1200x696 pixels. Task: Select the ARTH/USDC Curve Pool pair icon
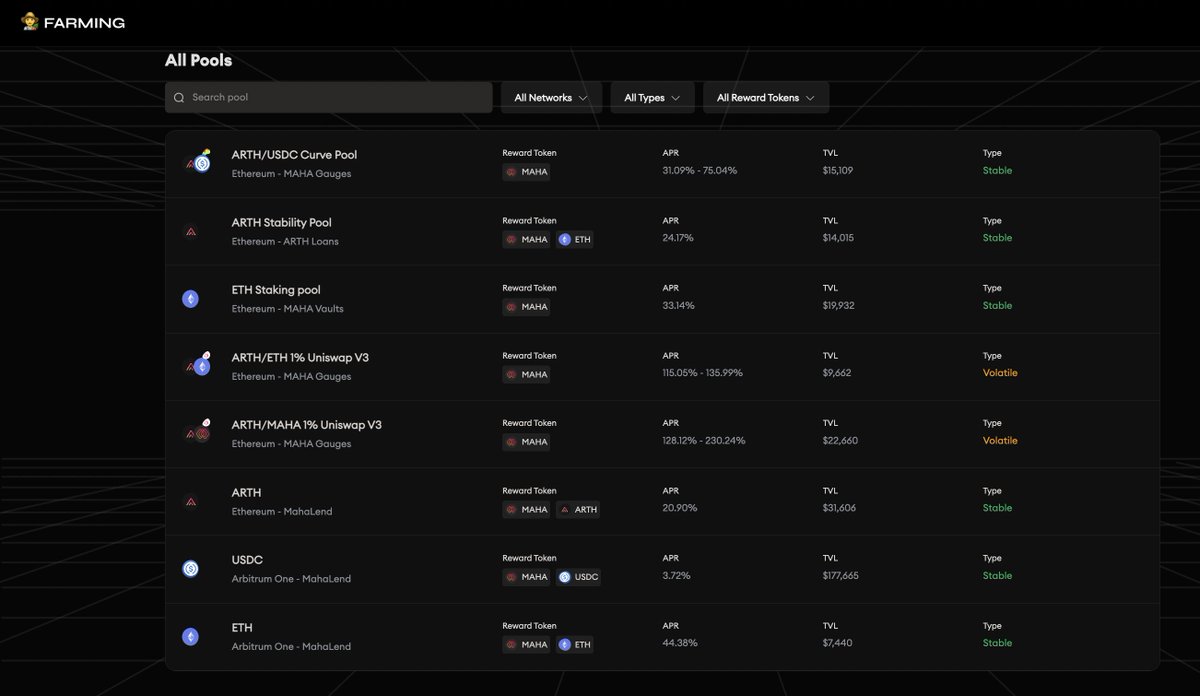point(196,161)
